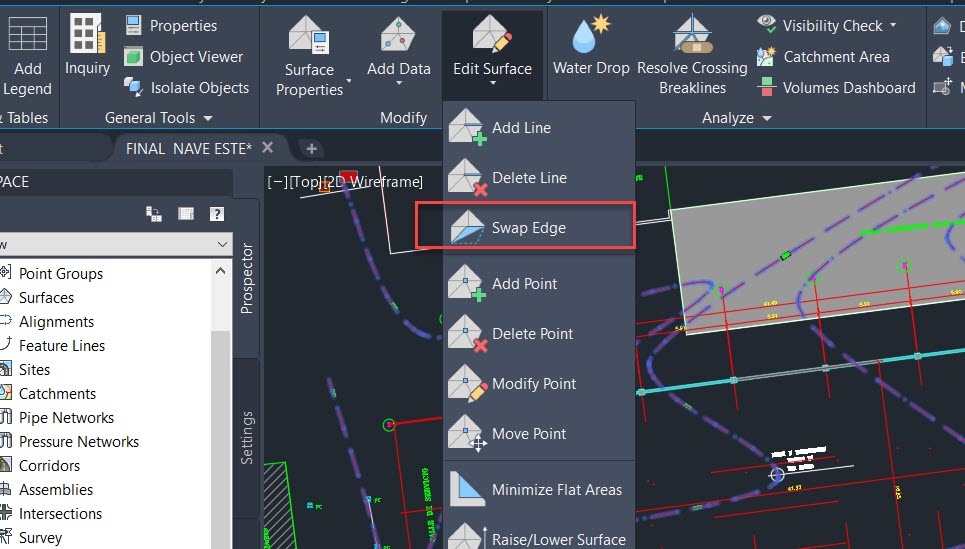Screen dimensions: 965x549
Task: Choose Modify Point from the menu
Action: coord(539,383)
